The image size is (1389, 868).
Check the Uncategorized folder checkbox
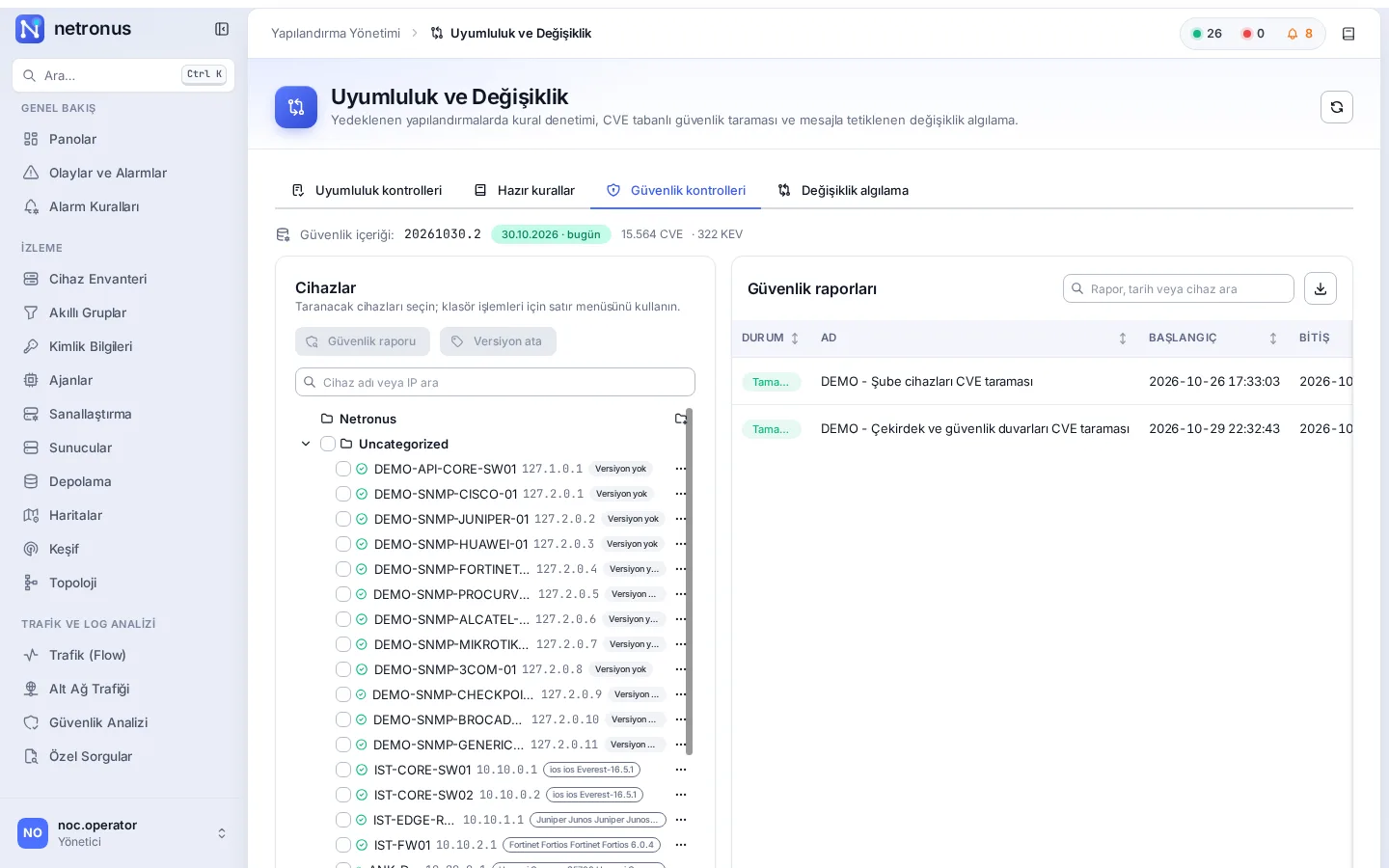tap(328, 444)
